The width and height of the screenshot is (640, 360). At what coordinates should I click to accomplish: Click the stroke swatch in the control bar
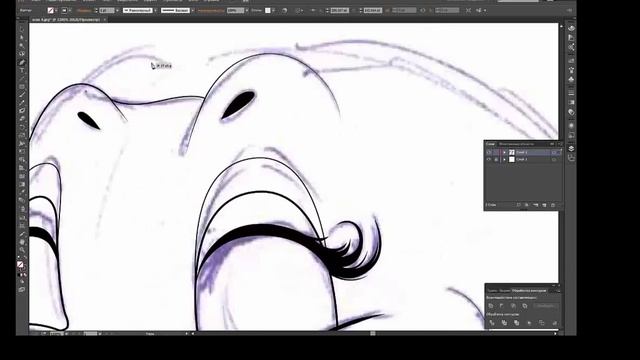coord(64,11)
